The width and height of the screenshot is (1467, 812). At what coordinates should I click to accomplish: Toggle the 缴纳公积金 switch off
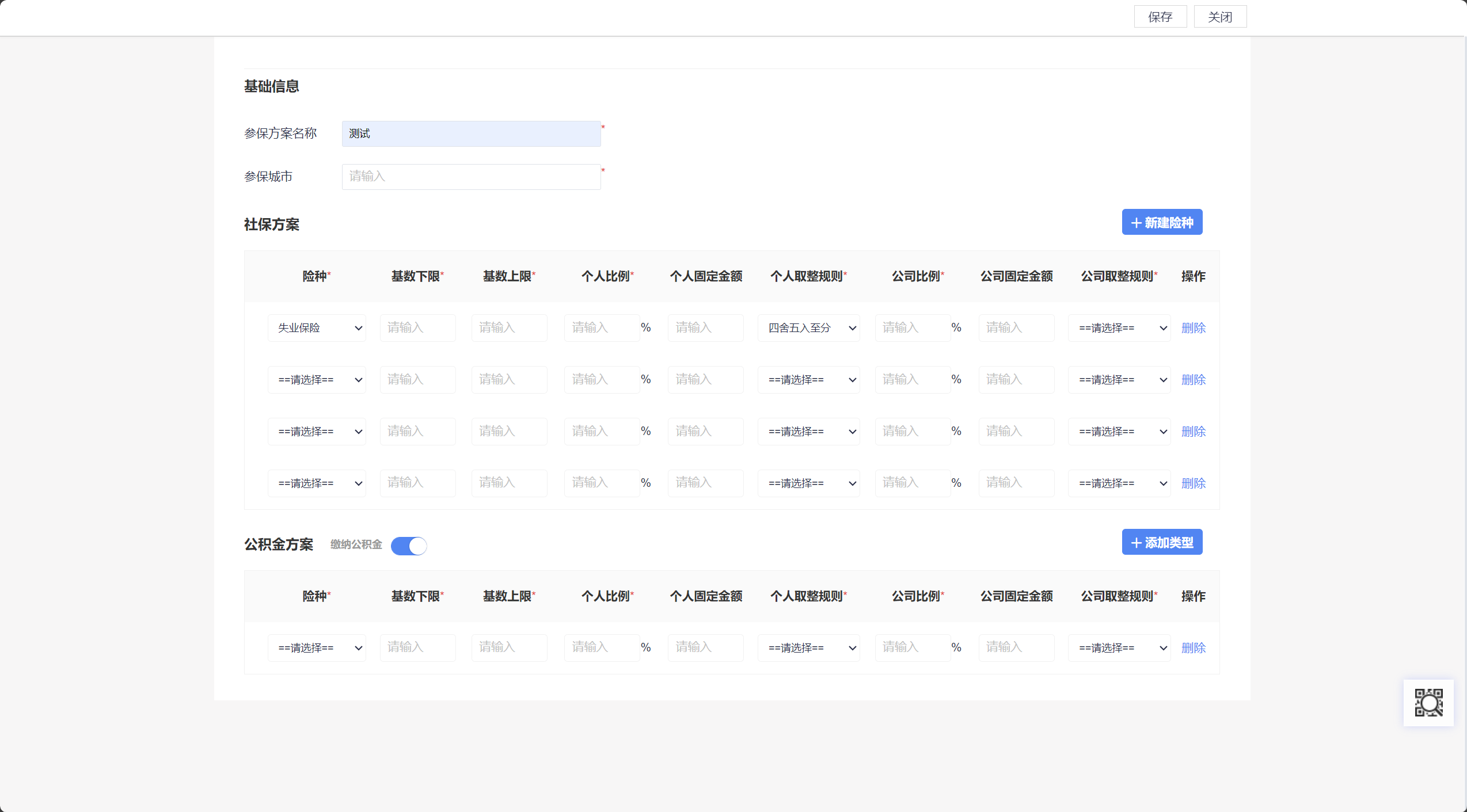coord(409,546)
